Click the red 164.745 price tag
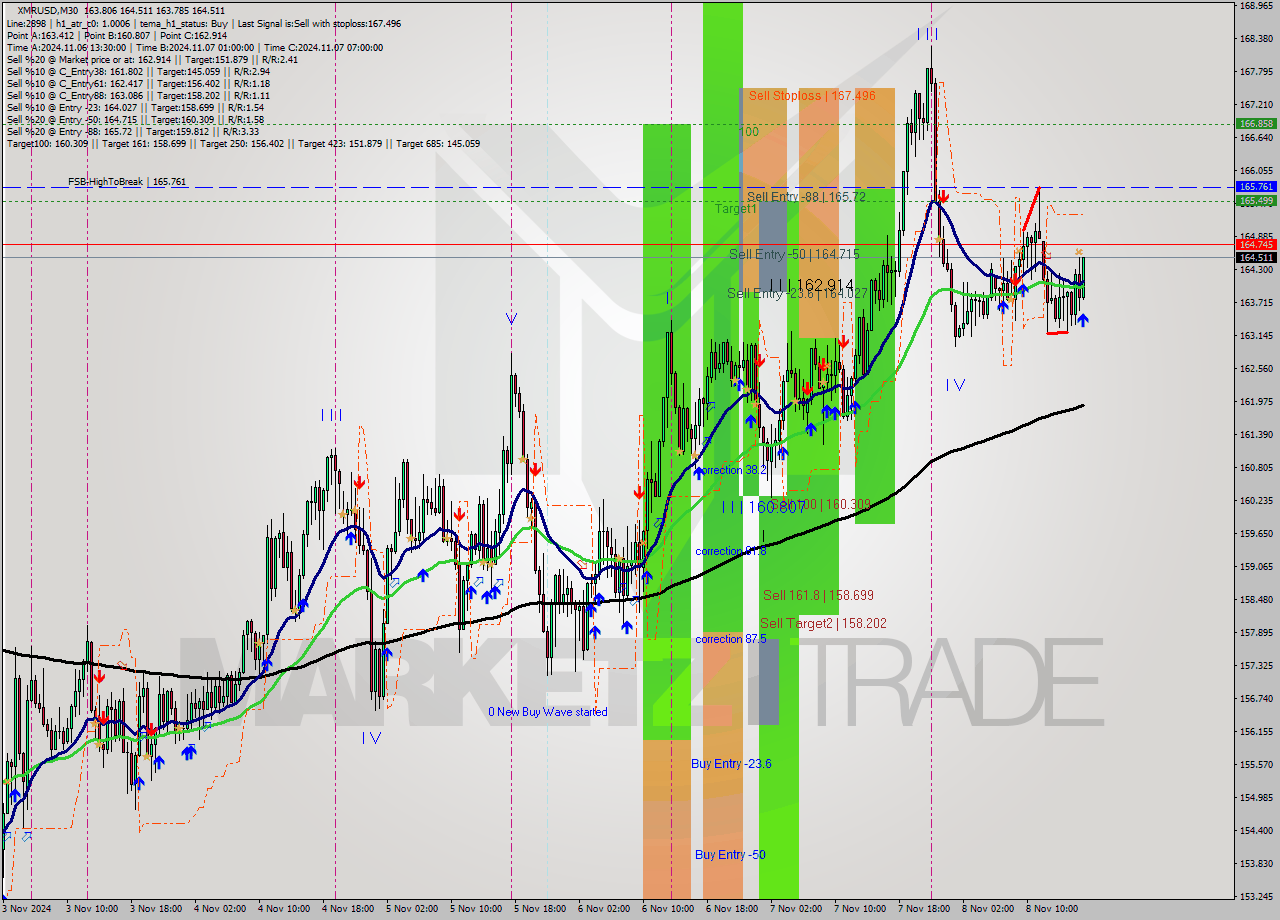The image size is (1280, 920). 1256,244
